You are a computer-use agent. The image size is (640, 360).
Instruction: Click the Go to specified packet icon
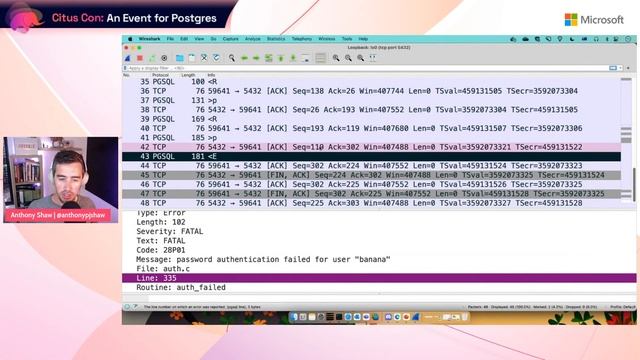point(268,58)
